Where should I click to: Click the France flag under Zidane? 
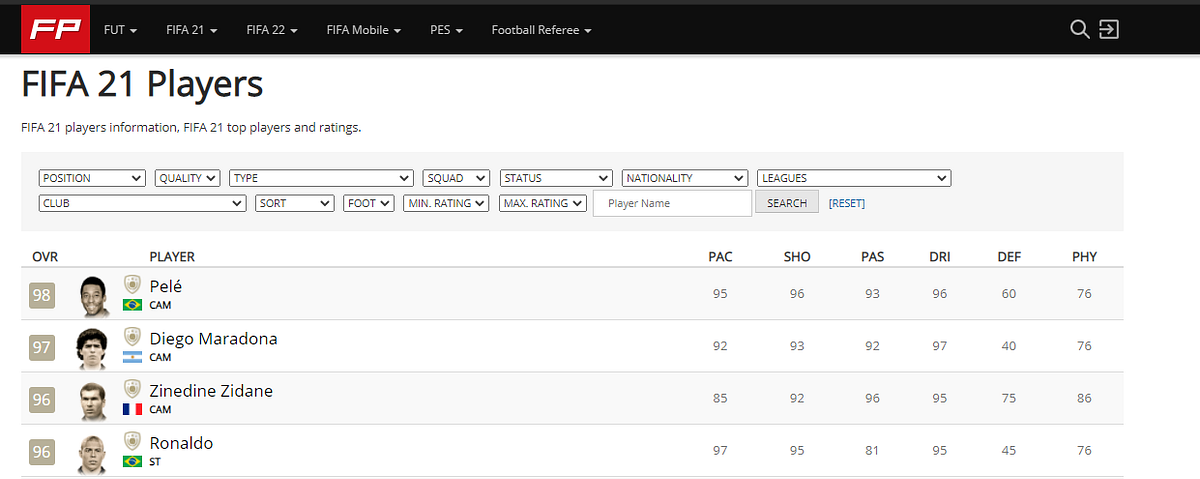tap(132, 409)
